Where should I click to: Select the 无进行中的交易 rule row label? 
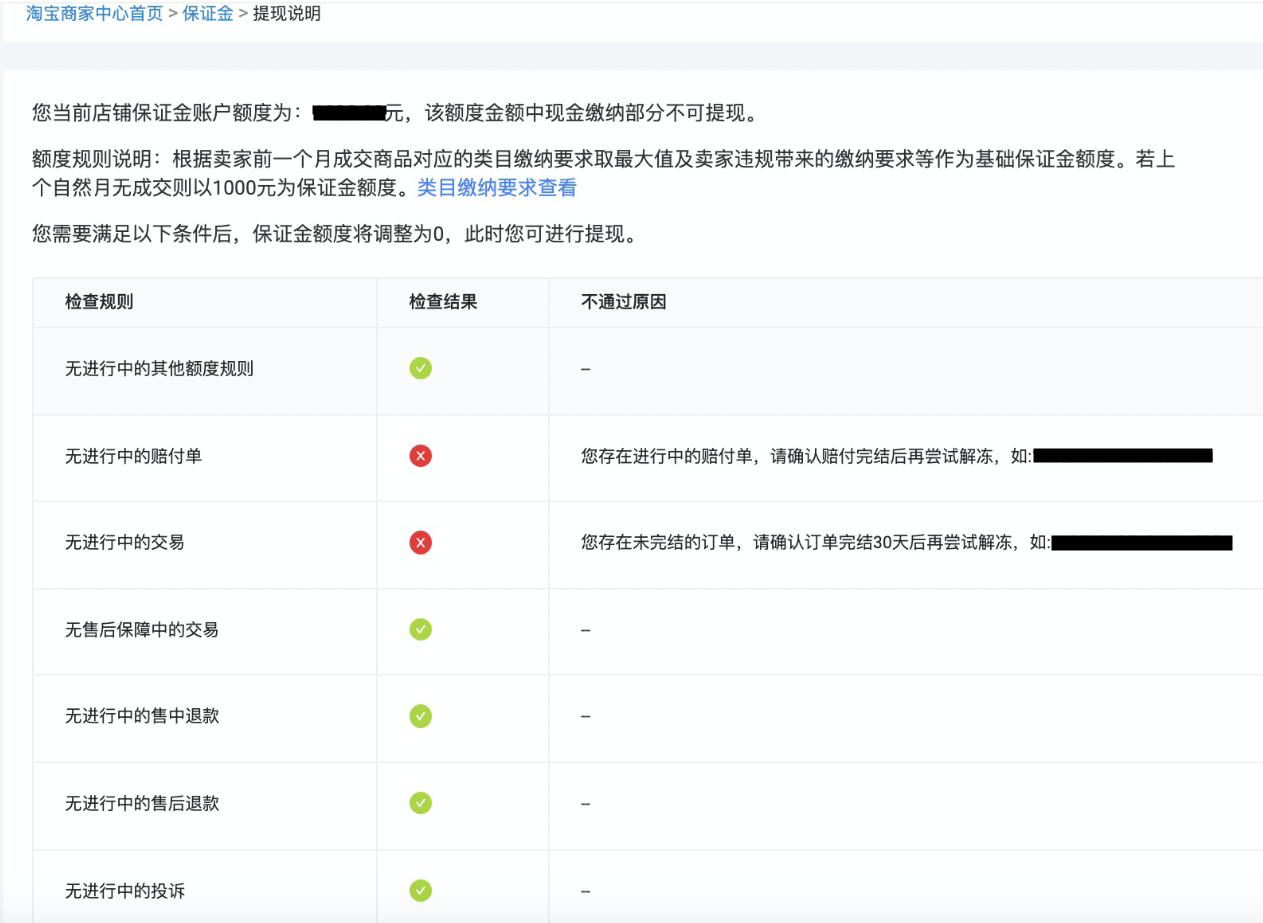point(124,543)
